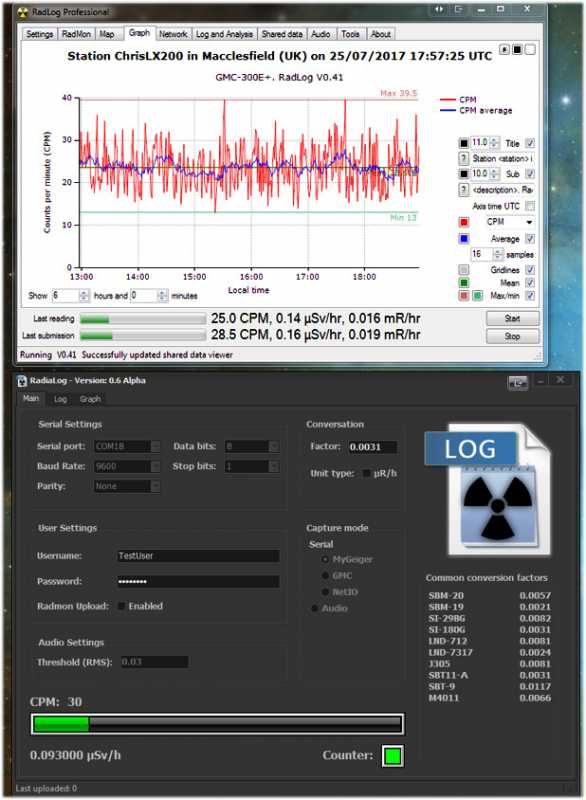This screenshot has height=800, width=586.
Task: Open the Tools tab
Action: coord(350,34)
